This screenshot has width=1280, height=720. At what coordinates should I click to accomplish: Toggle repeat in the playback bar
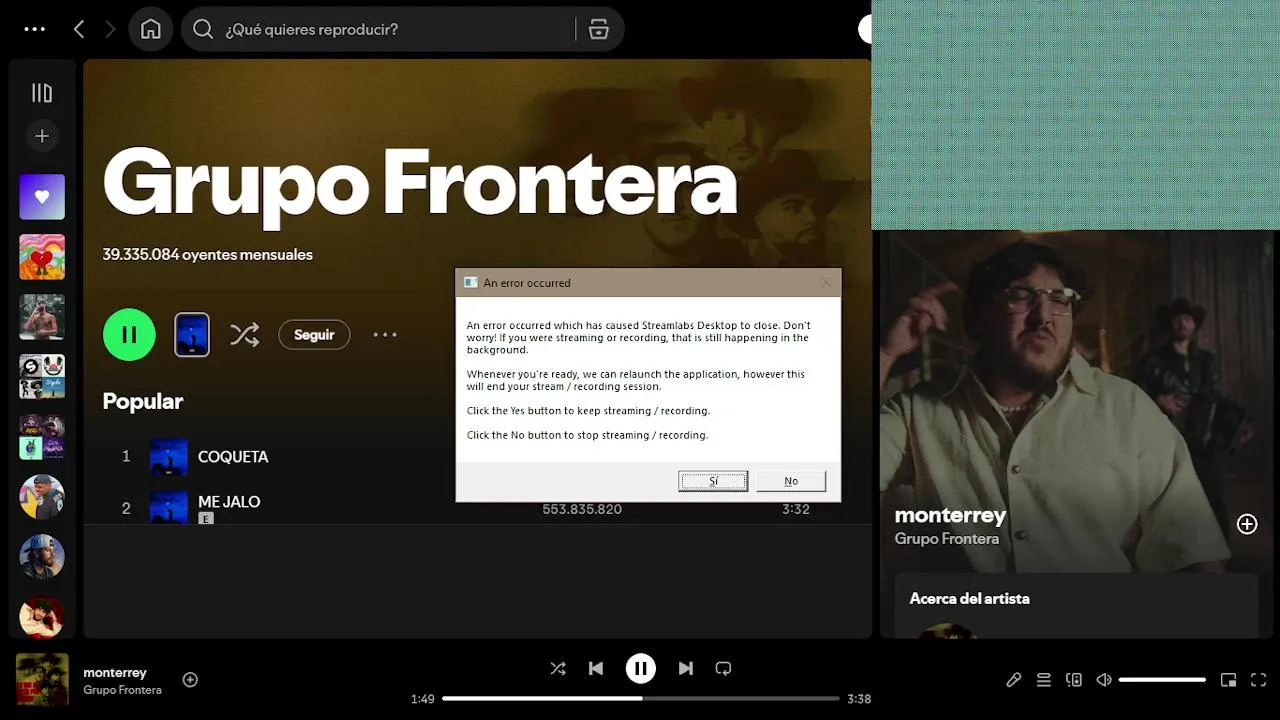[724, 668]
